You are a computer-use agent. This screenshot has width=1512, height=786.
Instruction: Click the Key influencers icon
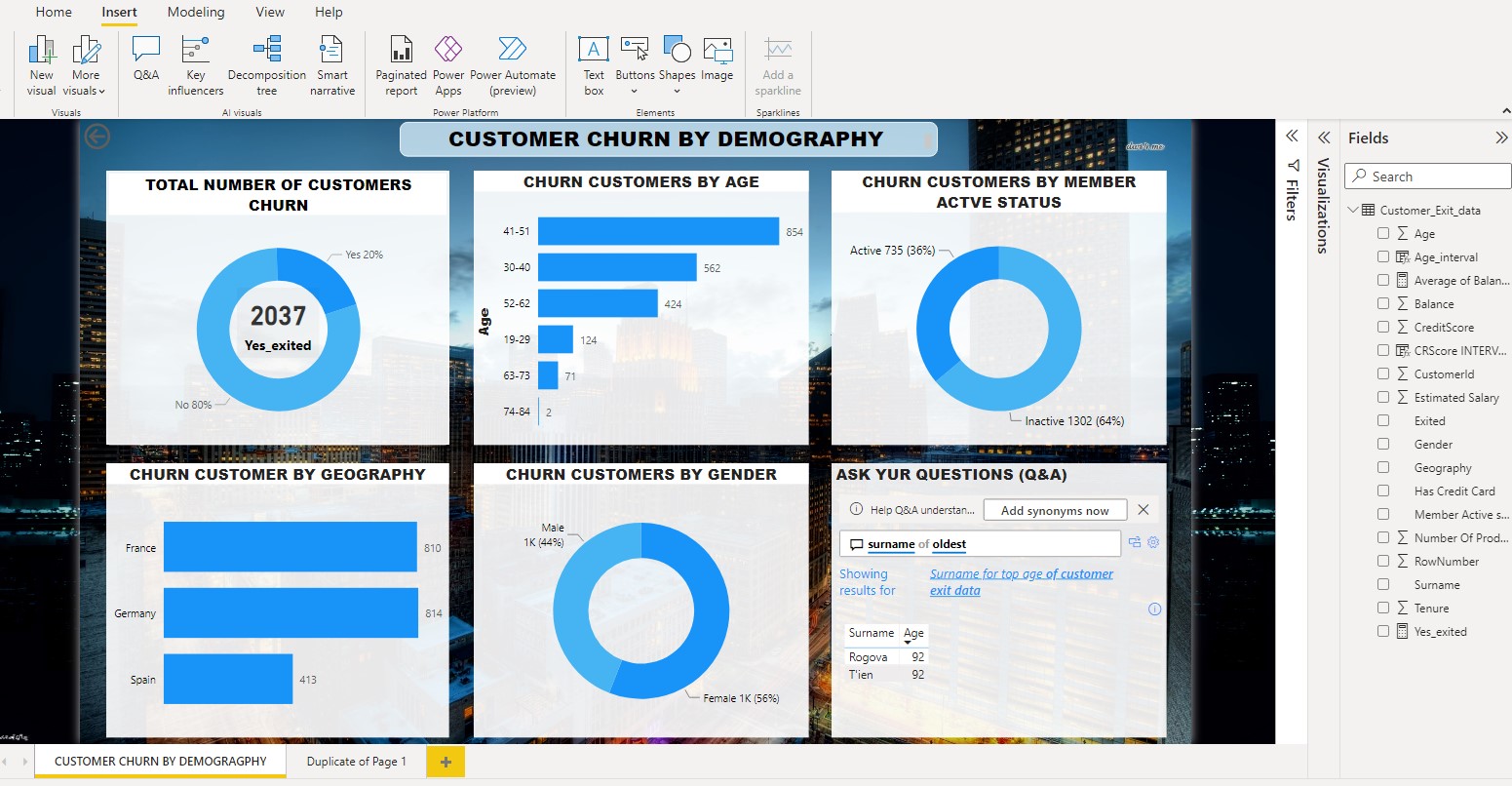point(195,59)
